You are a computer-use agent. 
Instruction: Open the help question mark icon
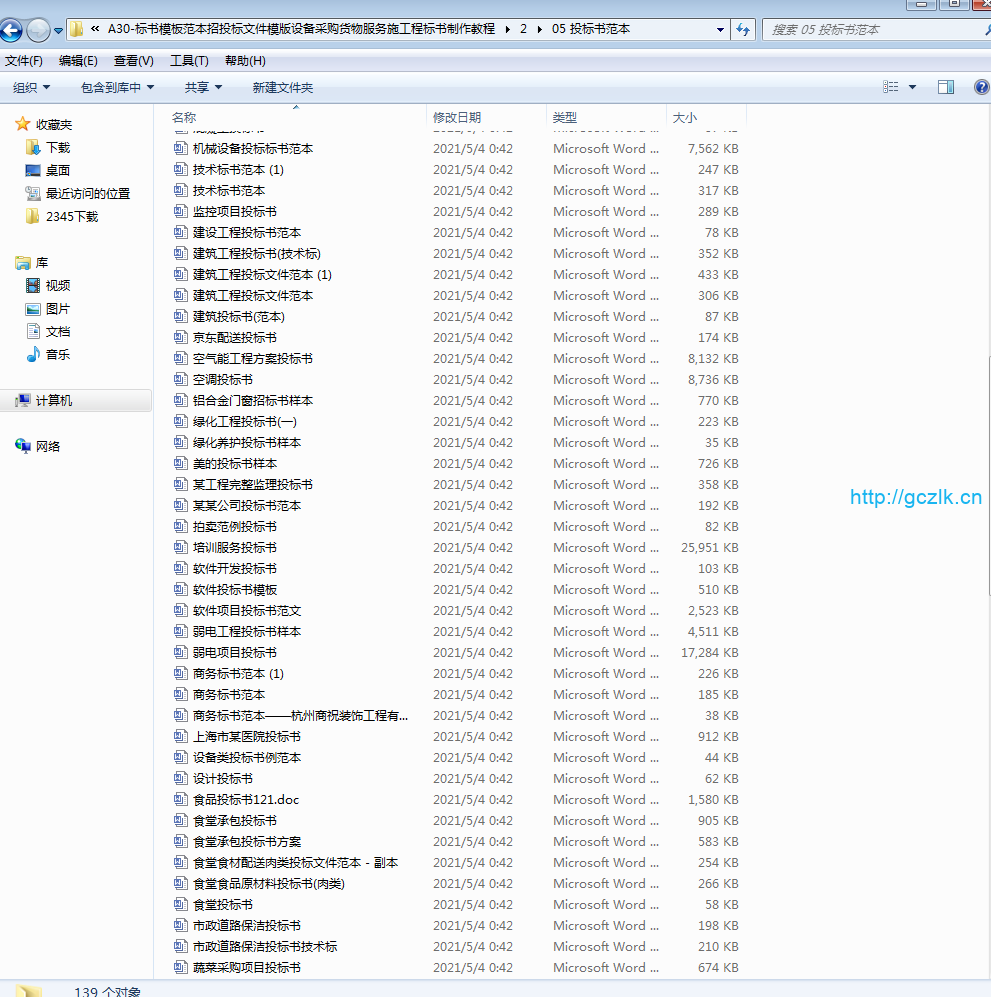pos(981,88)
